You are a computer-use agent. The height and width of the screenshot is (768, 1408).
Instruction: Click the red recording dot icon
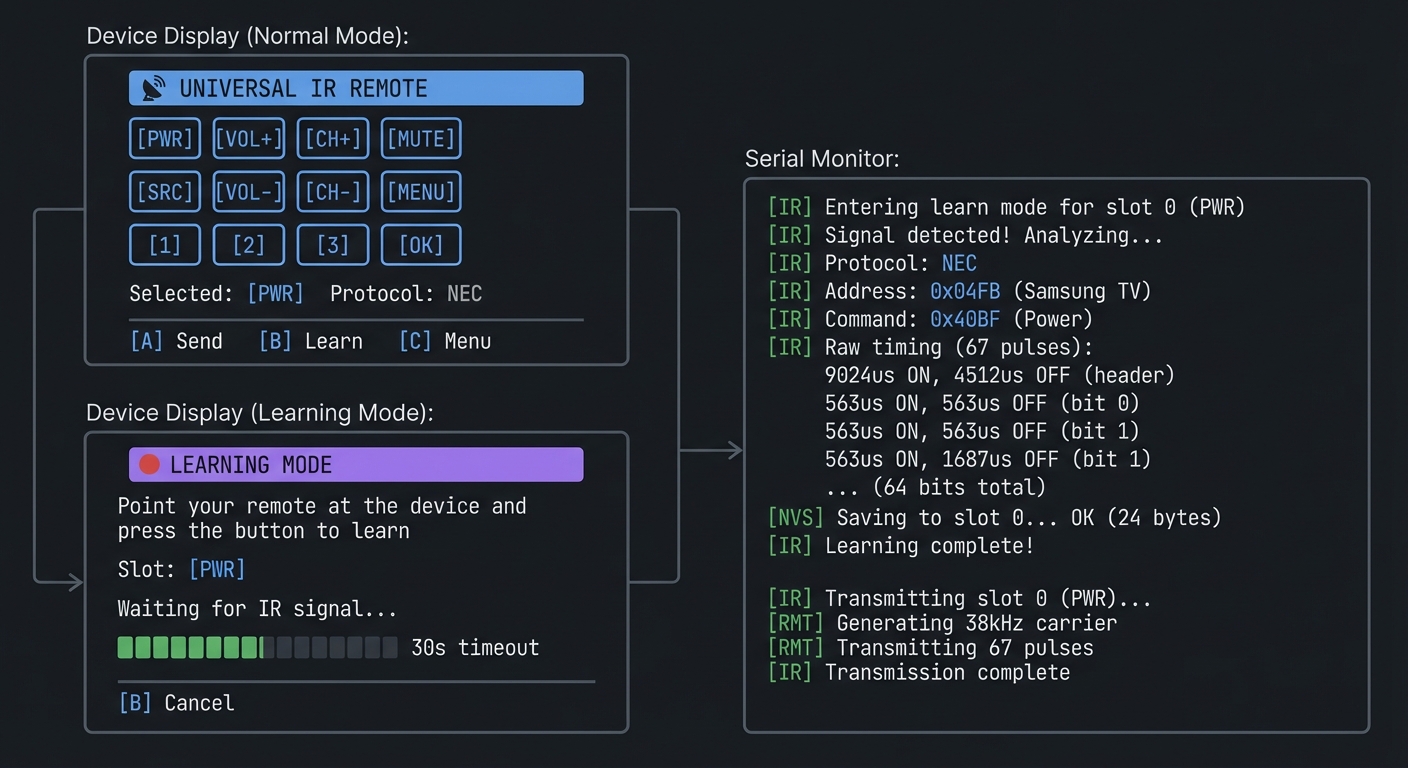point(149,465)
